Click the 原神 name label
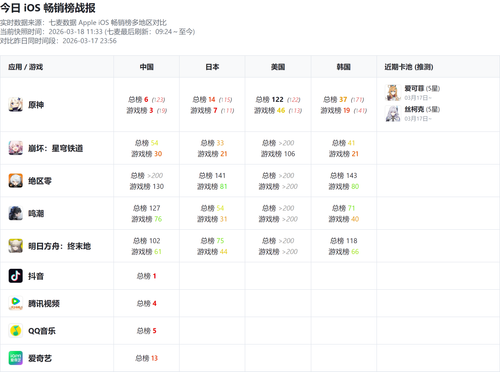The image size is (500, 372). 36,105
